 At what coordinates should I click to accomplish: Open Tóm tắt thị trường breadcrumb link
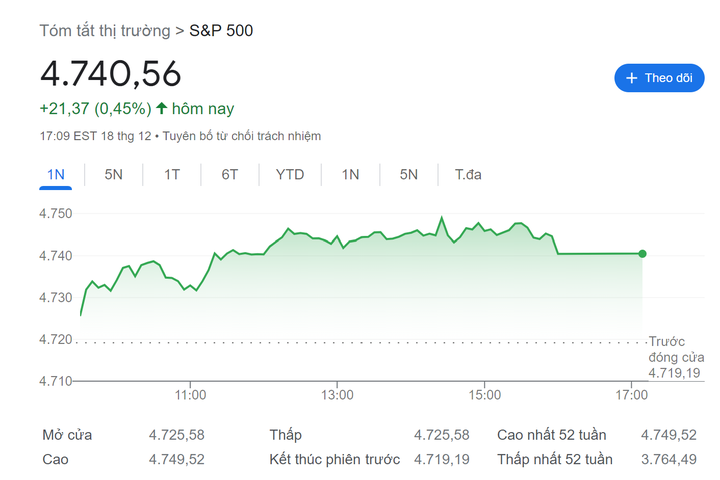[x=104, y=30]
